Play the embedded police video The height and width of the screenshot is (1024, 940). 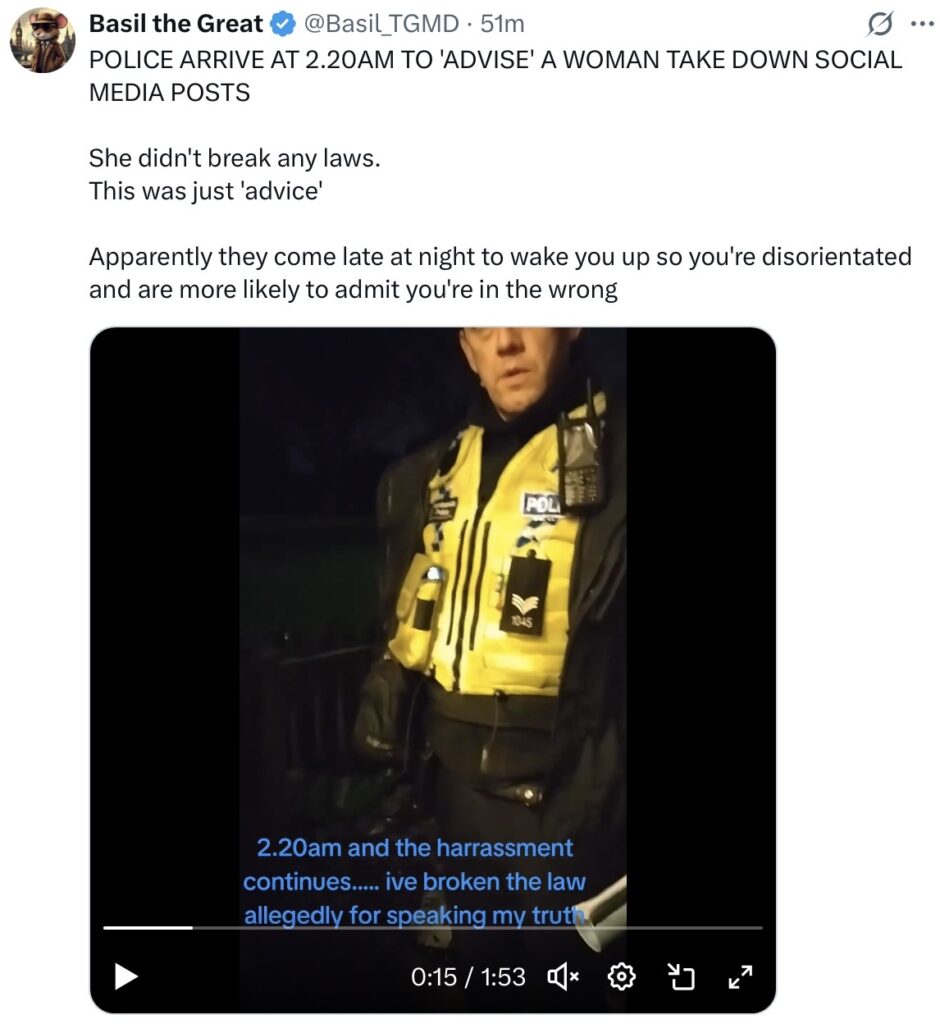pos(125,976)
